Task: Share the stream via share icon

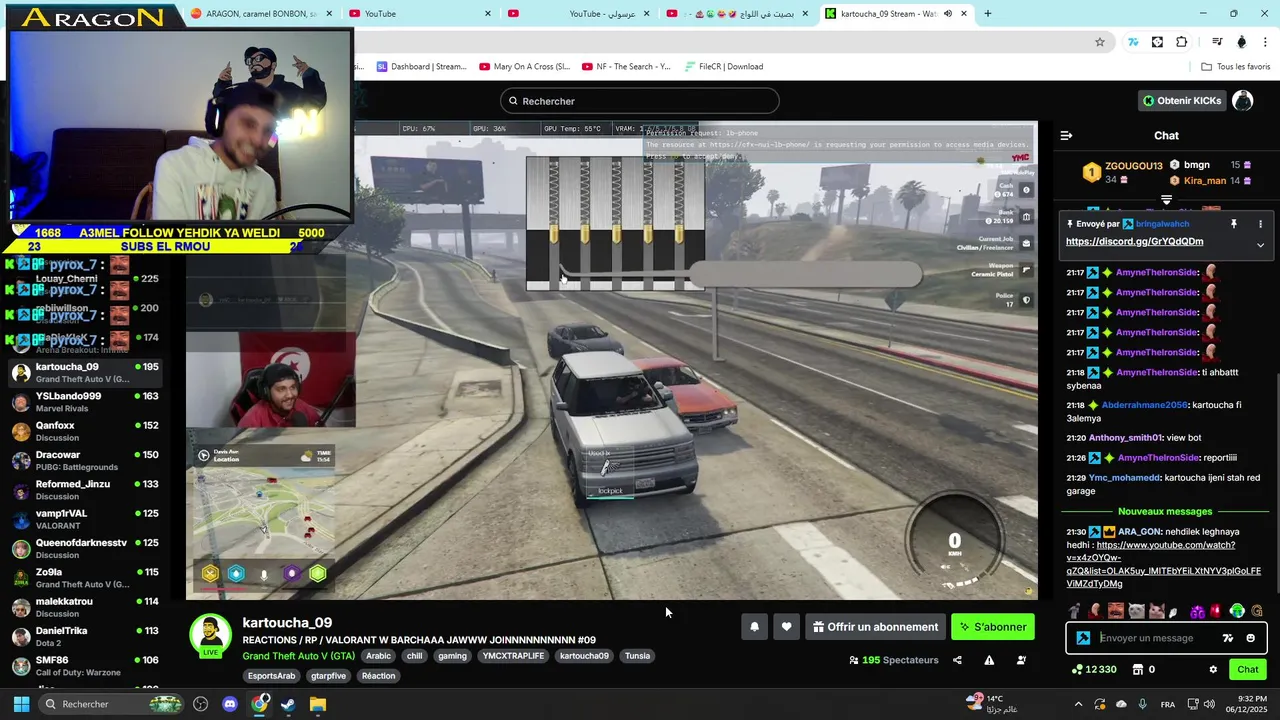Action: click(957, 660)
